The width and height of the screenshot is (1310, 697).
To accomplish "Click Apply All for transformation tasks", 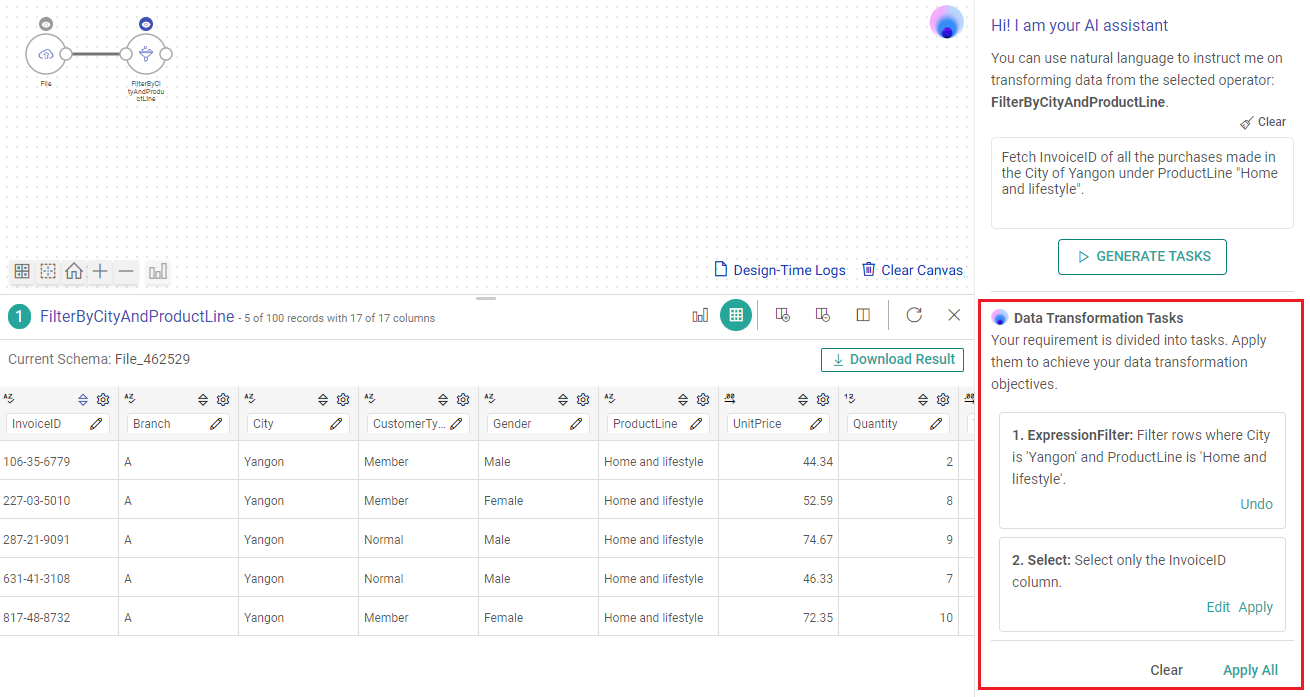I will 1250,670.
